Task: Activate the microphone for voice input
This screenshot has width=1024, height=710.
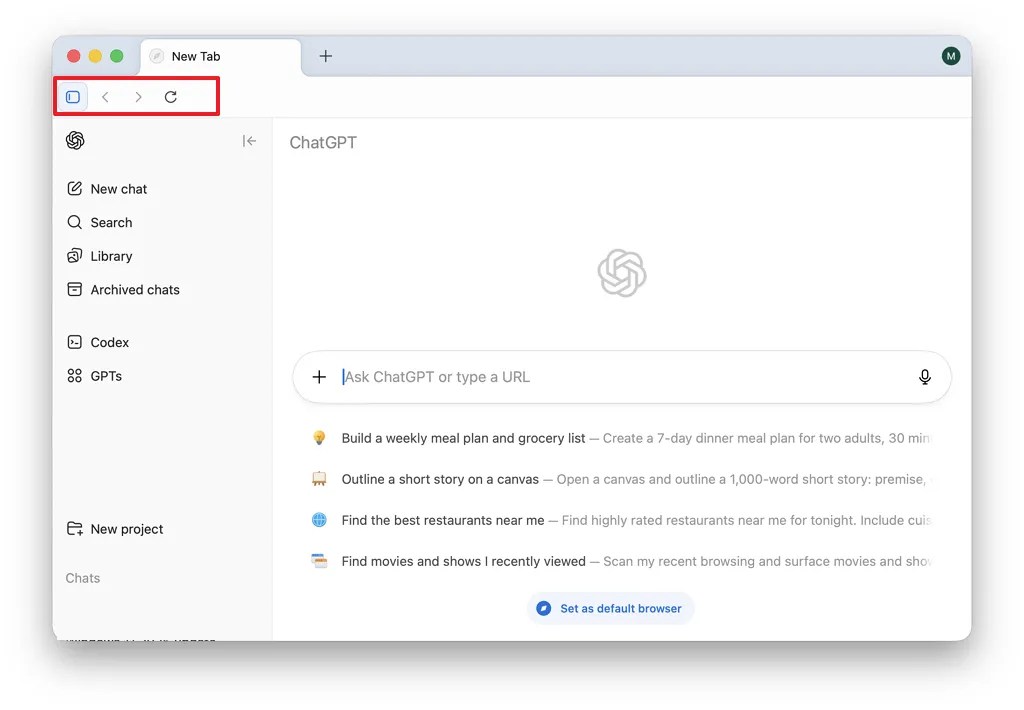Action: pyautogui.click(x=925, y=377)
